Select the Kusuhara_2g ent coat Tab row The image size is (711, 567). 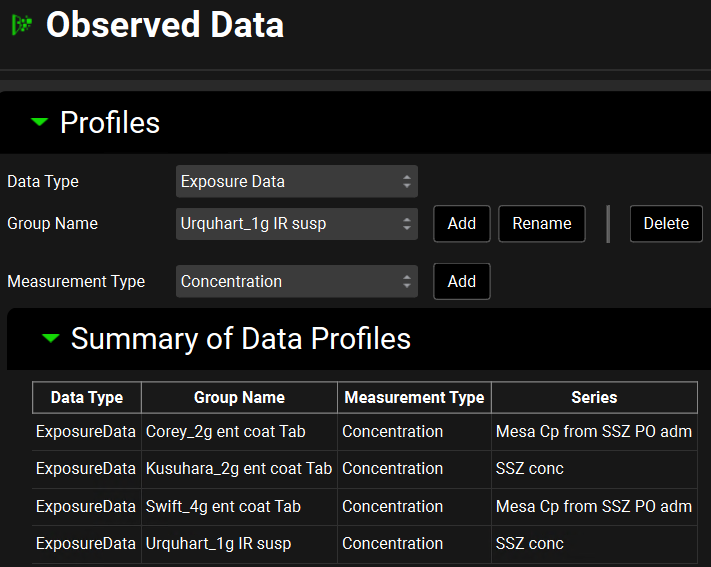click(x=239, y=469)
